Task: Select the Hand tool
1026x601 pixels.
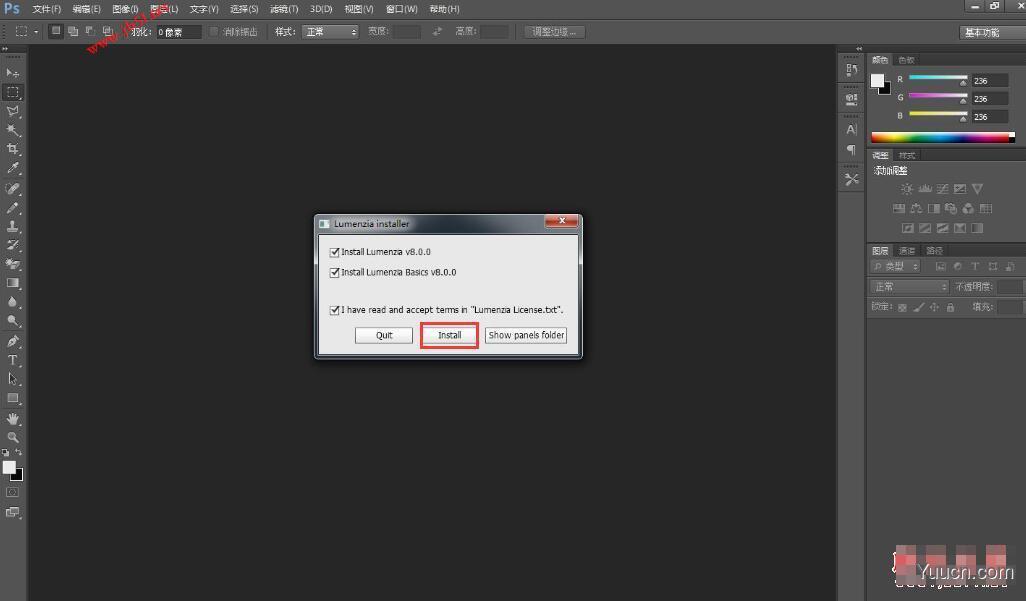Action: 12,418
